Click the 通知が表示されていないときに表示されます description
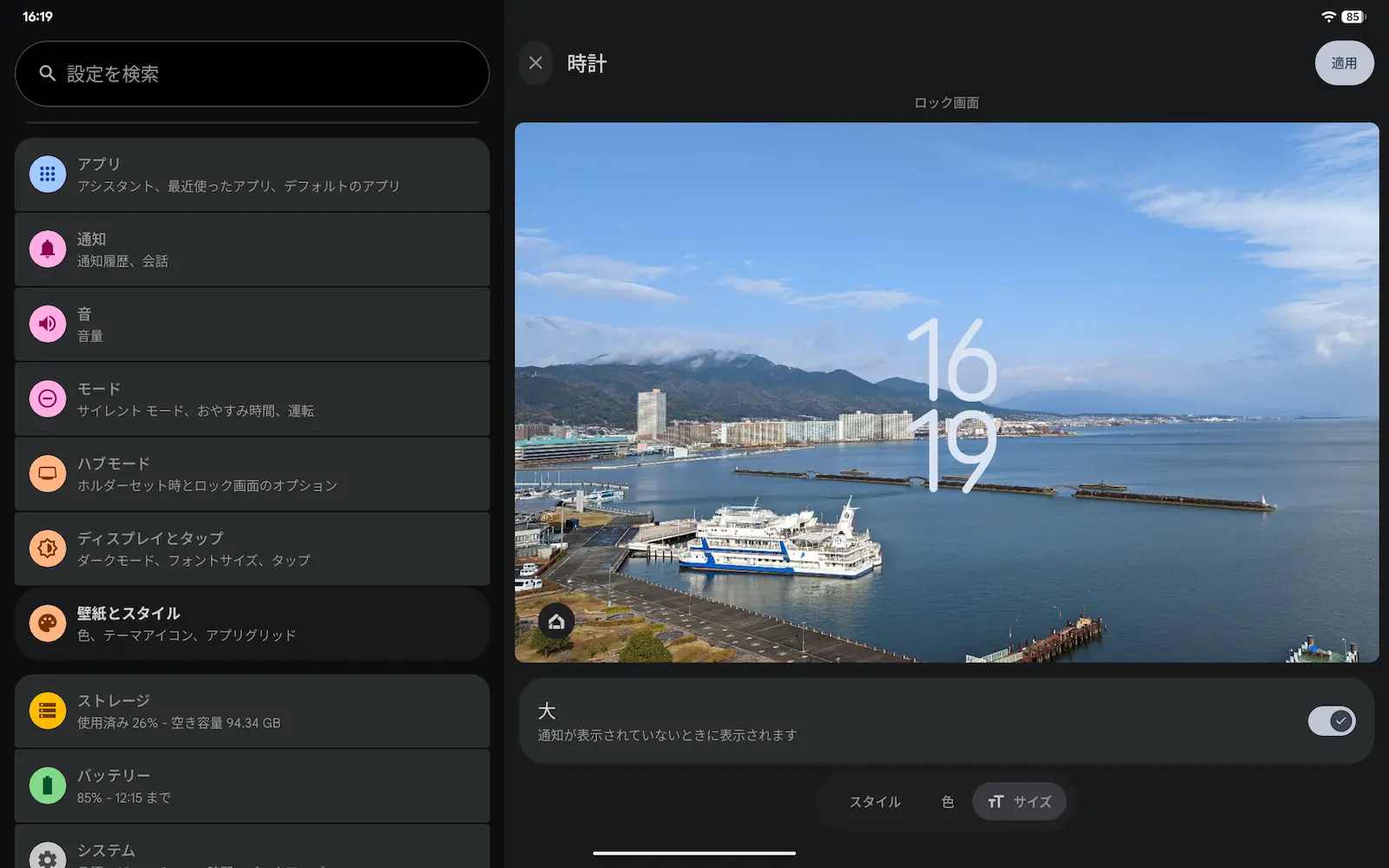 tap(667, 735)
